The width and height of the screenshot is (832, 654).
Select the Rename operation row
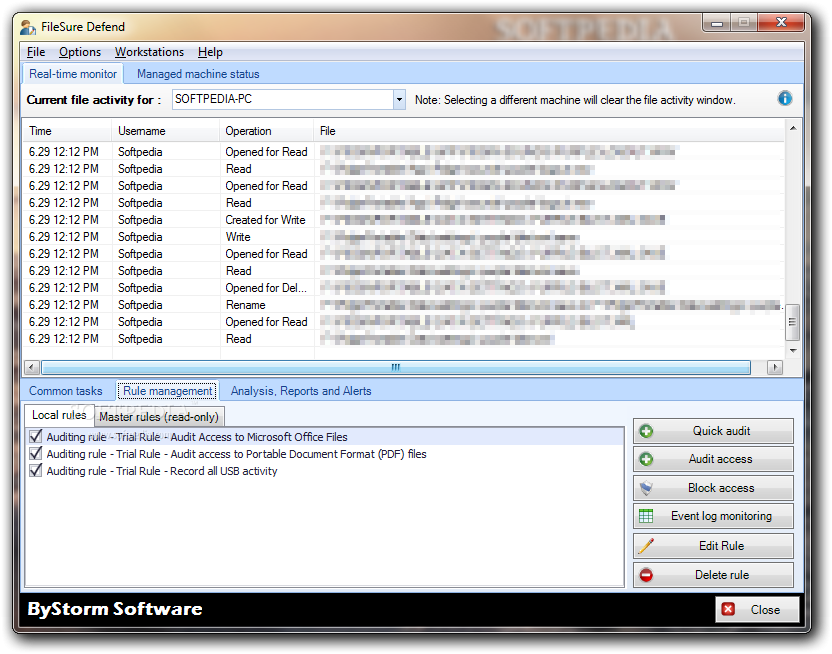click(x=403, y=304)
